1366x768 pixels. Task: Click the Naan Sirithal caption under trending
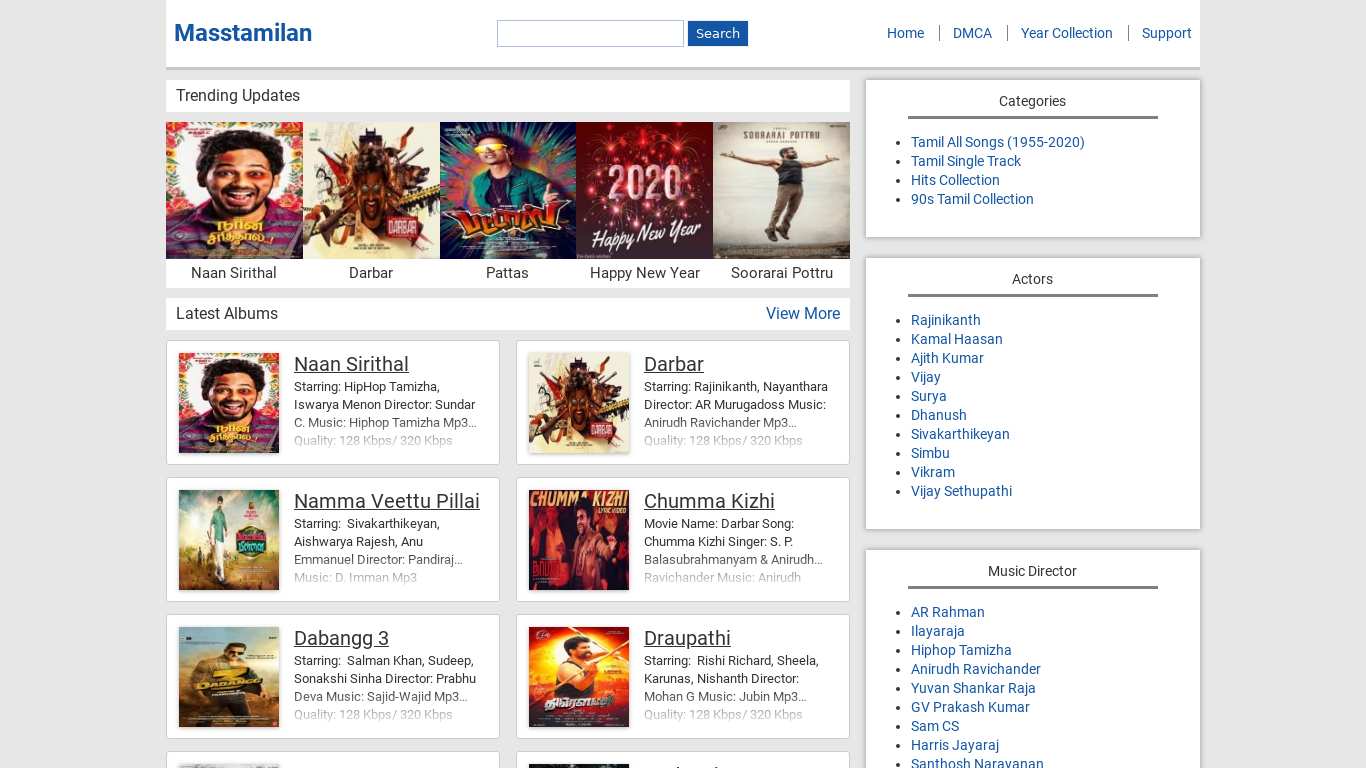234,273
